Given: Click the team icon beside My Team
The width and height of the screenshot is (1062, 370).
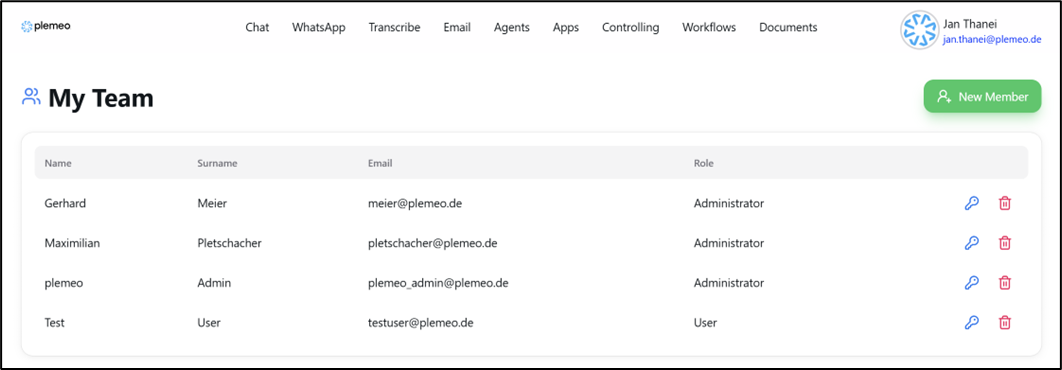Looking at the screenshot, I should point(31,97).
